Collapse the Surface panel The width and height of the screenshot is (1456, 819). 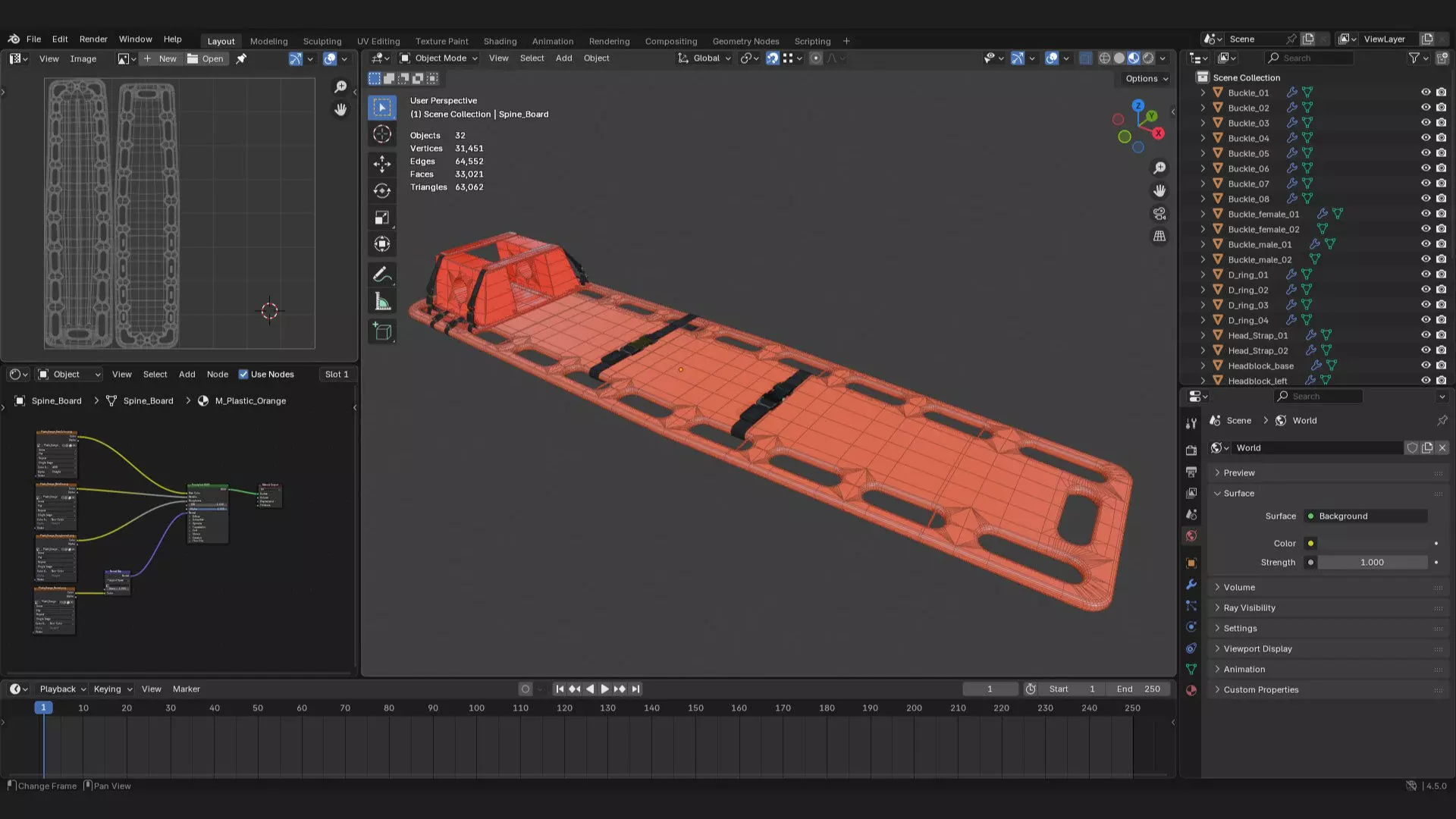[1239, 493]
